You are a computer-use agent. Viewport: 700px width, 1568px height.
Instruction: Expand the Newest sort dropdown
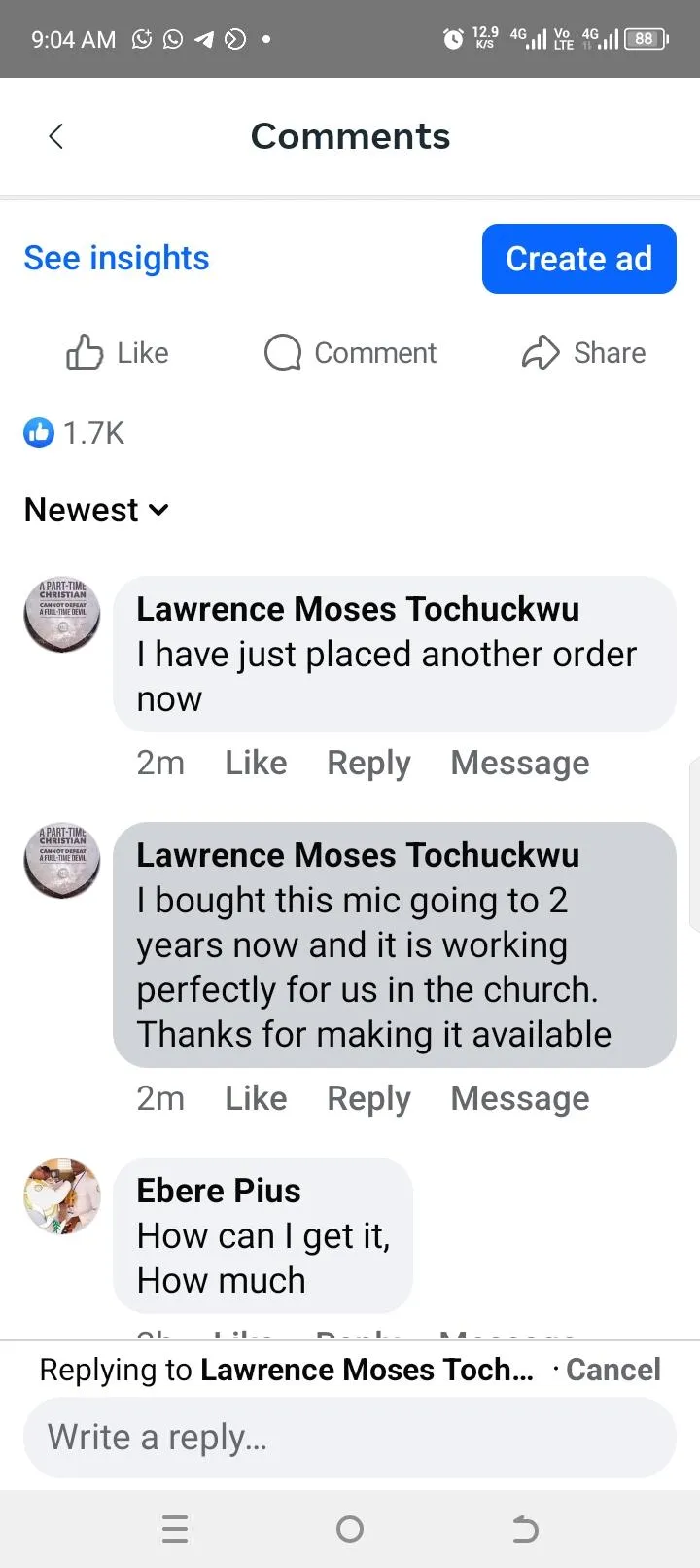(x=96, y=510)
